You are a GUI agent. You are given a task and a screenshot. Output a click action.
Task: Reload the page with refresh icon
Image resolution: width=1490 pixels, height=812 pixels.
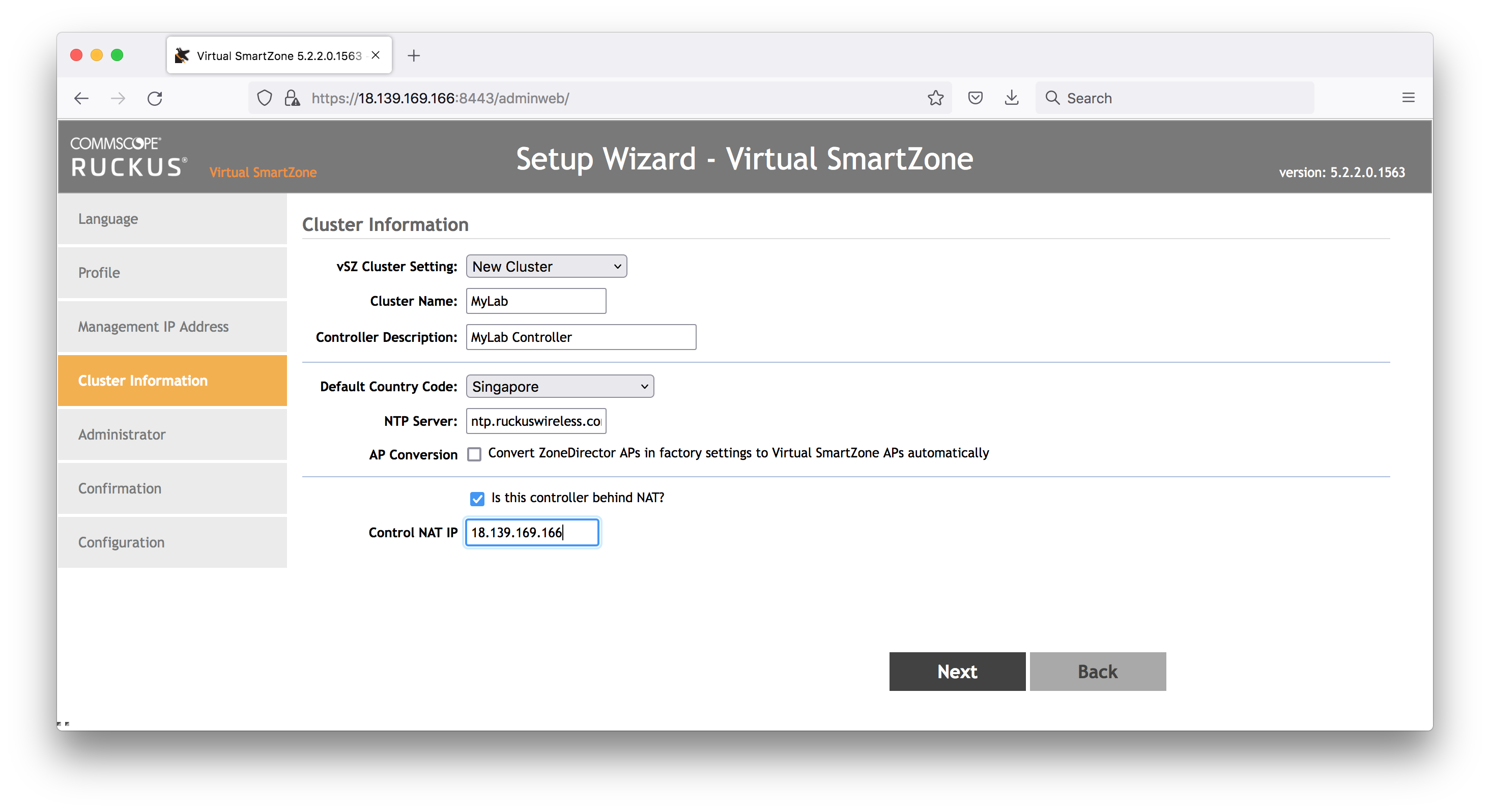155,98
